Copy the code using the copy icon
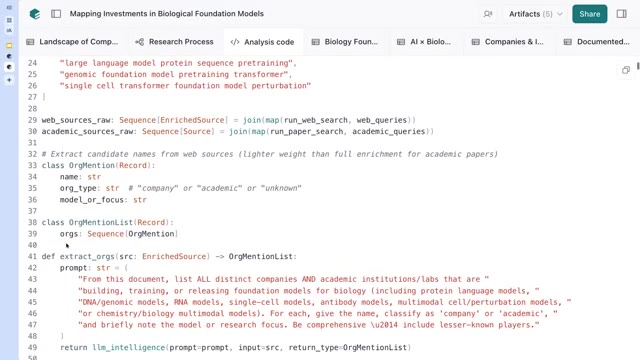This screenshot has height=360, width=640. tap(626, 70)
